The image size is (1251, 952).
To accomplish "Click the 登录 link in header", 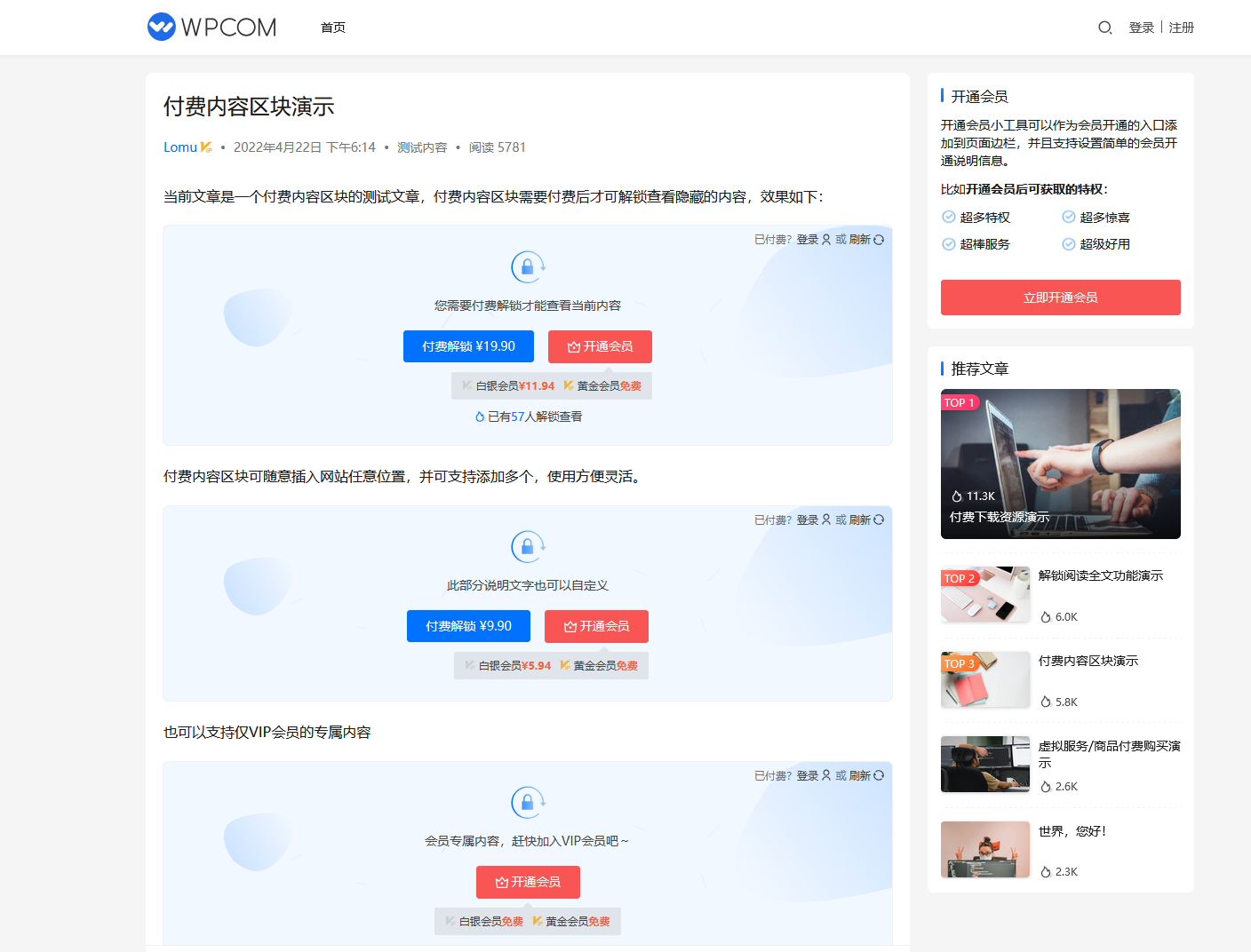I will (x=1141, y=28).
